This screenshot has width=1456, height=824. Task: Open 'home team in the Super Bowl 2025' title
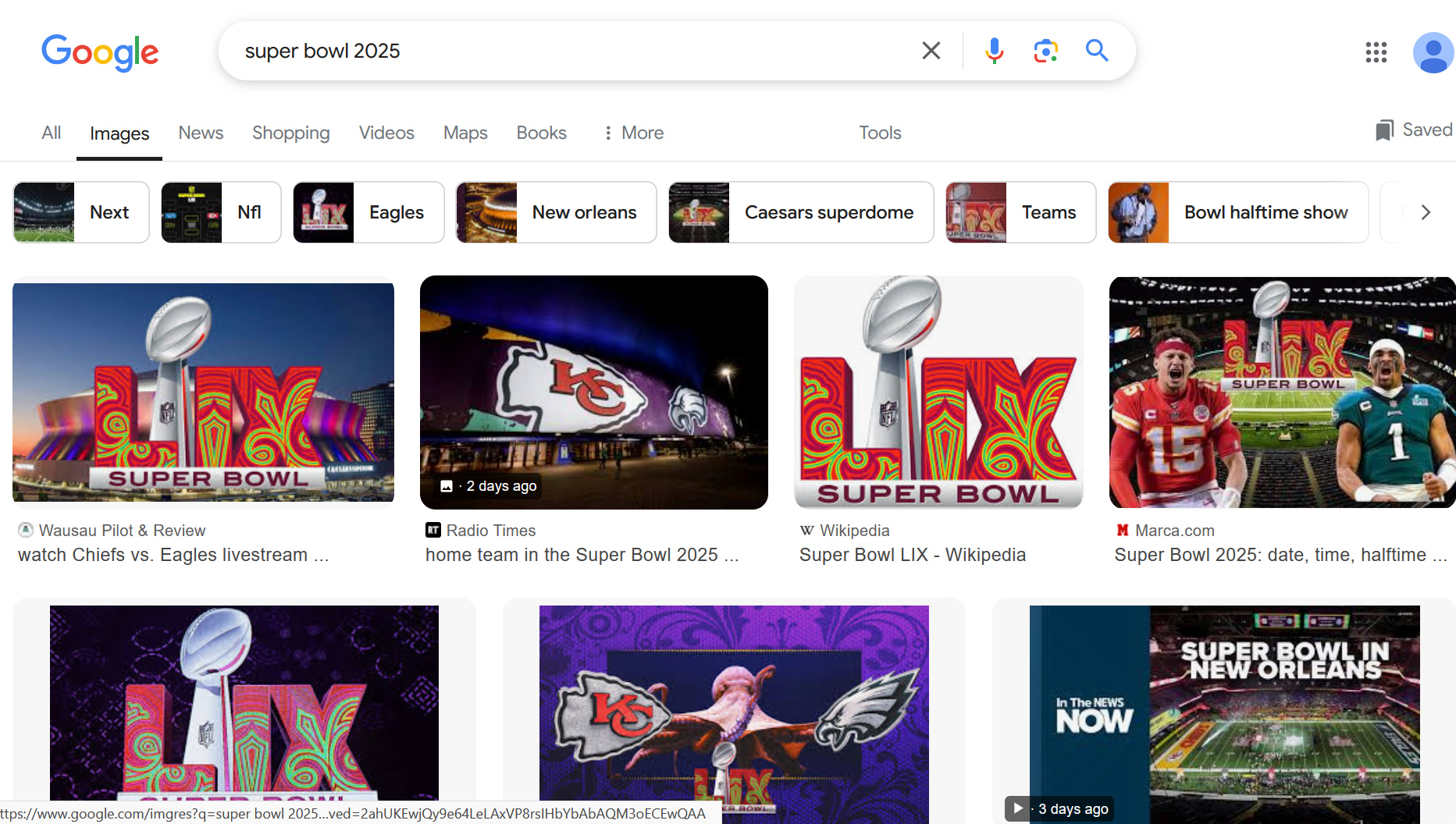[582, 555]
